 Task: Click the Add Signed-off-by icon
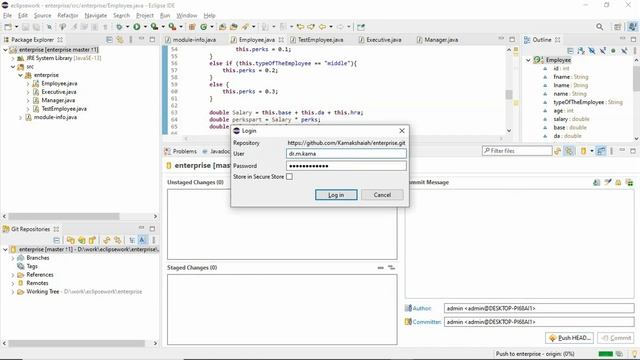608,182
